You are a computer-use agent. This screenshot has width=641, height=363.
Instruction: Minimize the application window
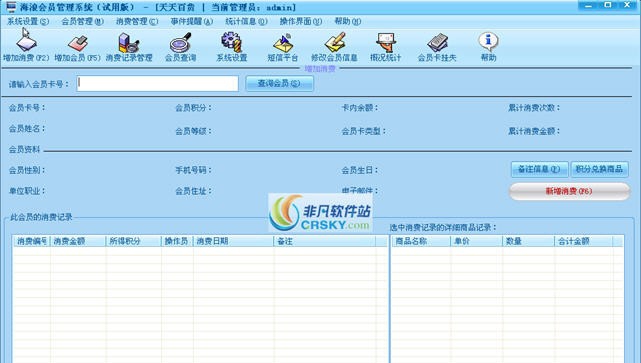pyautogui.click(x=589, y=5)
